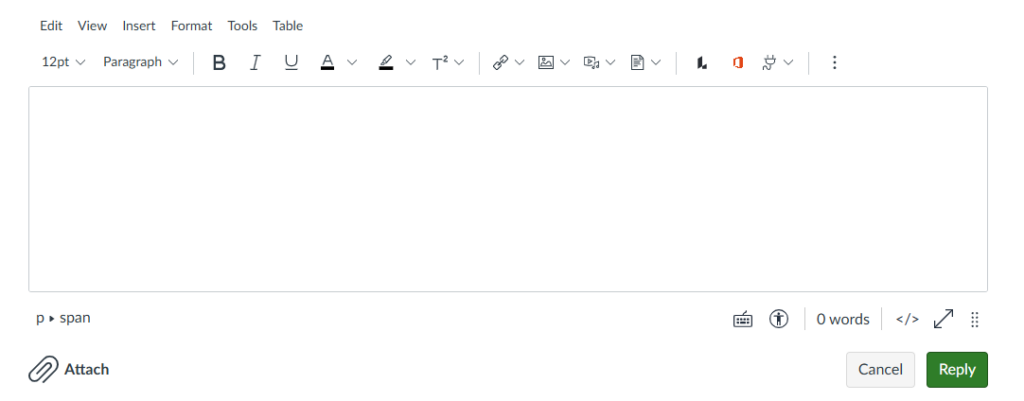Click the Documents icon in toolbar

(x=637, y=63)
